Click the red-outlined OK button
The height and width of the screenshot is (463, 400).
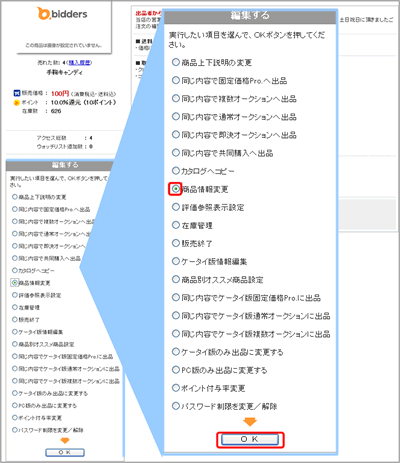coord(250,439)
